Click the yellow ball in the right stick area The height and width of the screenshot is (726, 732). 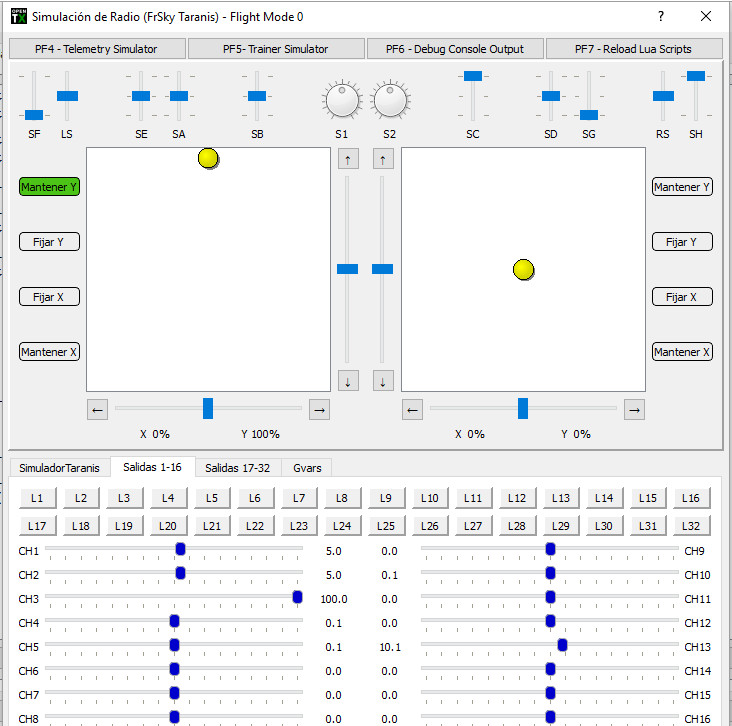pos(523,269)
